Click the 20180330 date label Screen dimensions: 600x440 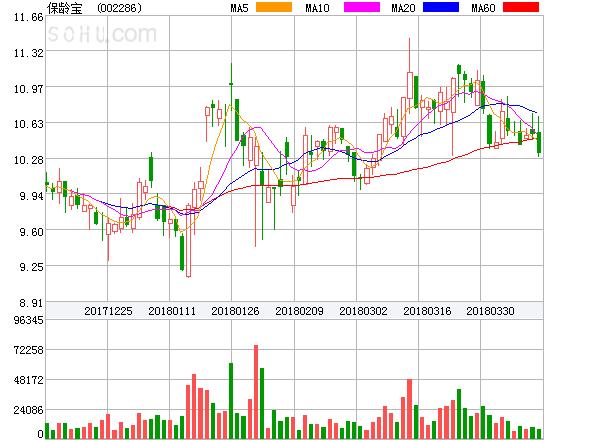click(490, 311)
